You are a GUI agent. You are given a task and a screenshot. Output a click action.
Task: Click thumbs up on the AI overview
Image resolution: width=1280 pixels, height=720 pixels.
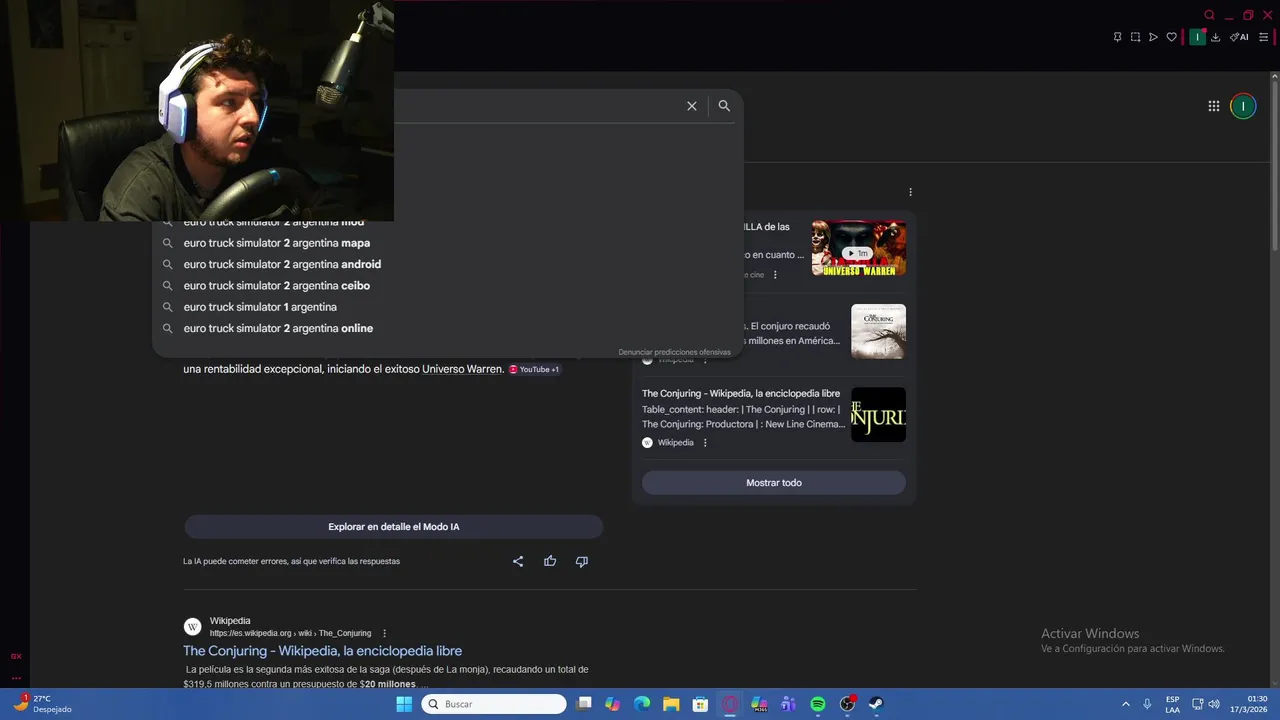550,561
